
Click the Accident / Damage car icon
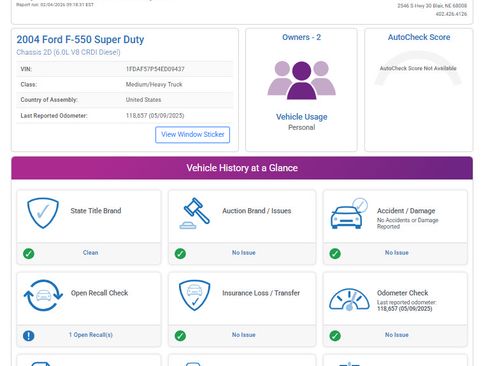click(349, 213)
